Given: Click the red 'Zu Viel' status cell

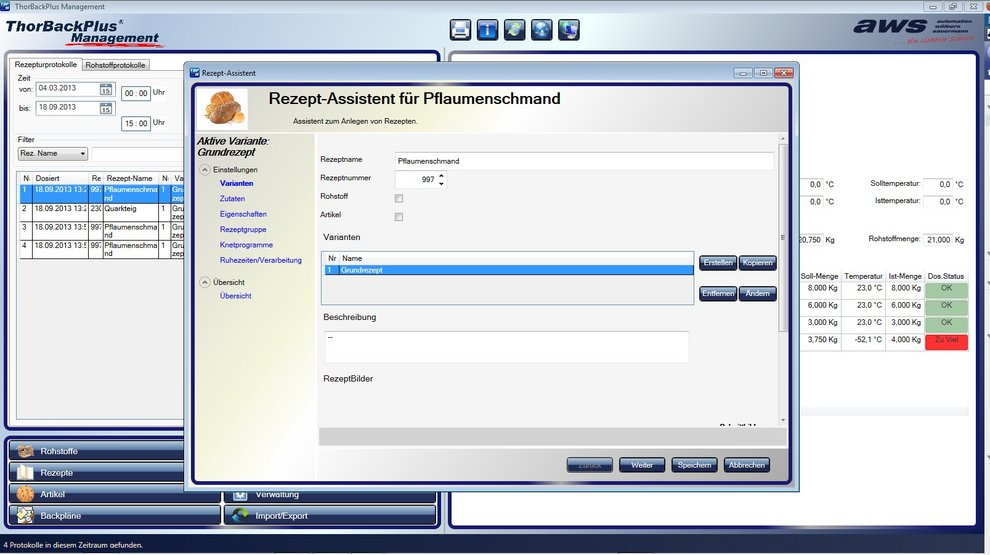Looking at the screenshot, I should click(946, 341).
